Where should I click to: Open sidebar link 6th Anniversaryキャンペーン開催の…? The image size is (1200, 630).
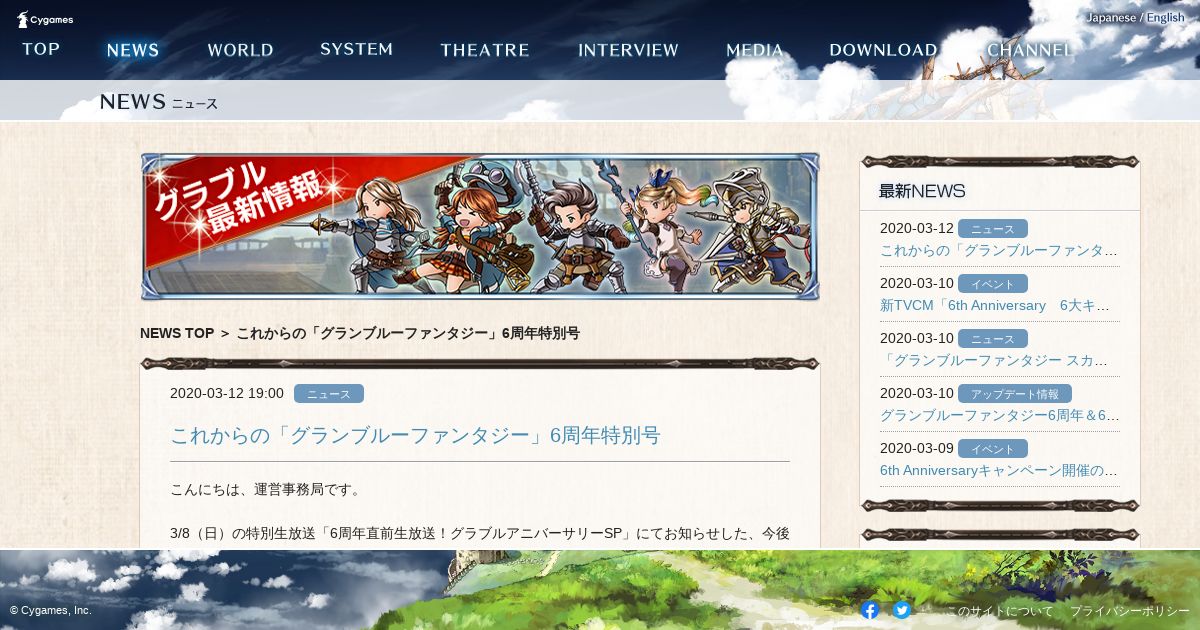point(999,470)
